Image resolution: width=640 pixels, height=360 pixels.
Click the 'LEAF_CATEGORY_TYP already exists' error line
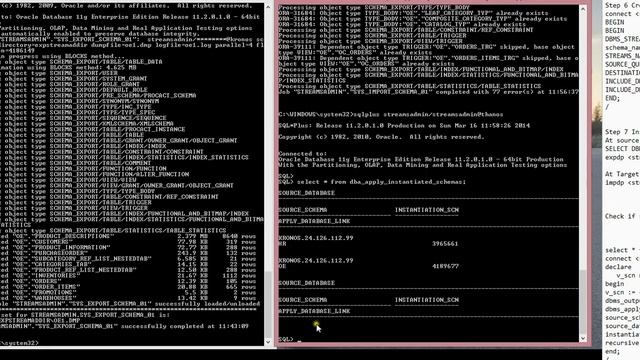point(413,13)
